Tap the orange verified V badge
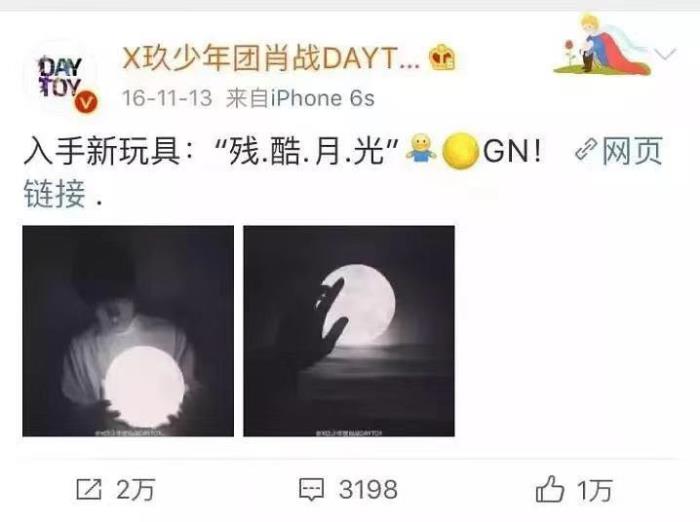This screenshot has height=522, width=700. (86, 102)
